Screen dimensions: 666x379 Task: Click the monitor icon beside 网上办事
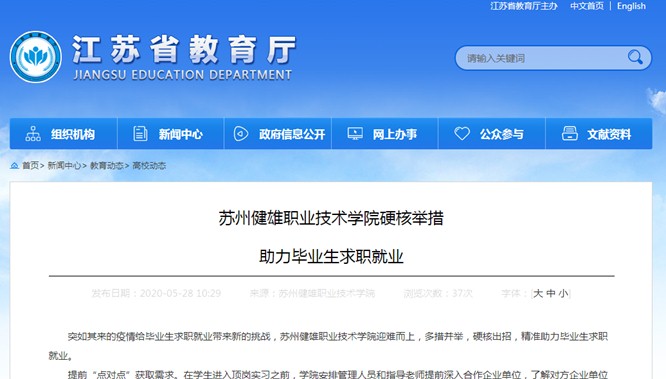pyautogui.click(x=355, y=134)
